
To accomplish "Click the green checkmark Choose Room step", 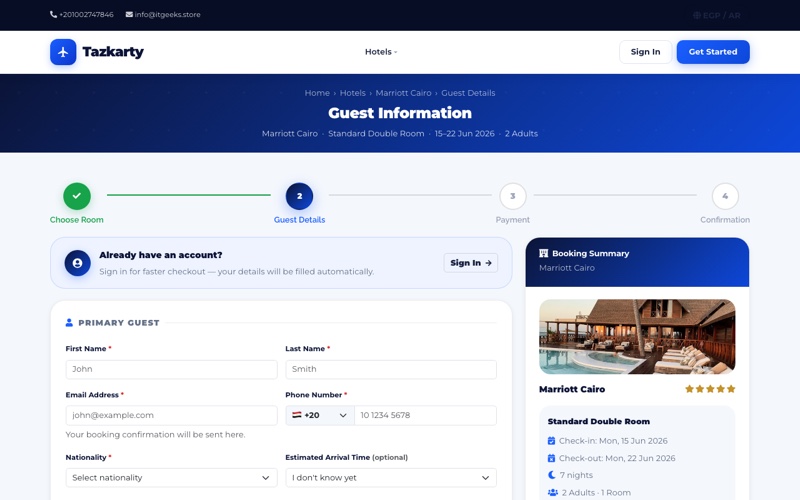I will (77, 196).
